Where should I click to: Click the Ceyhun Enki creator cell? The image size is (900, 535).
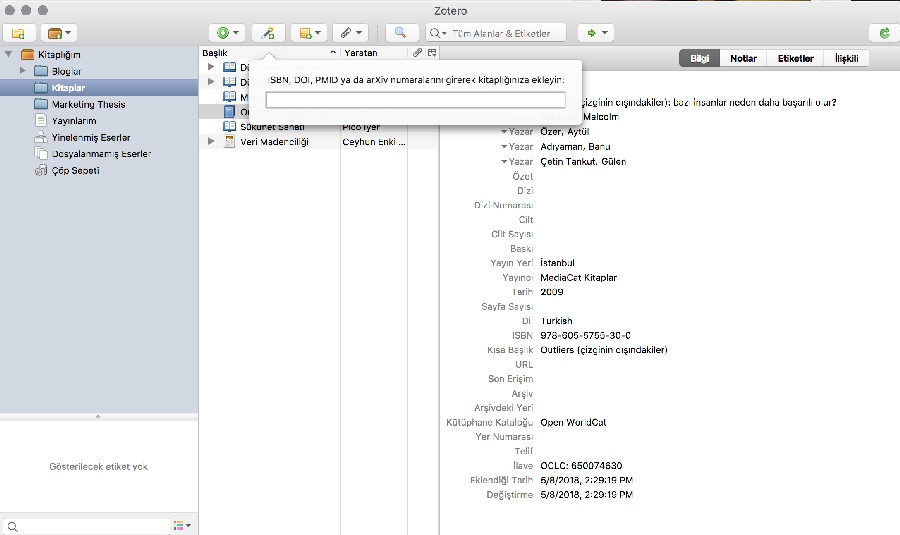click(374, 142)
